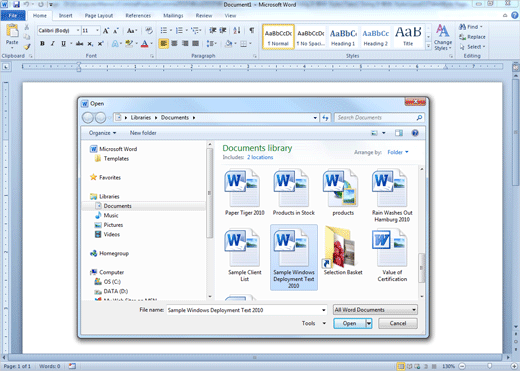
Task: Open the Organize menu in Open dialog
Action: 102,133
